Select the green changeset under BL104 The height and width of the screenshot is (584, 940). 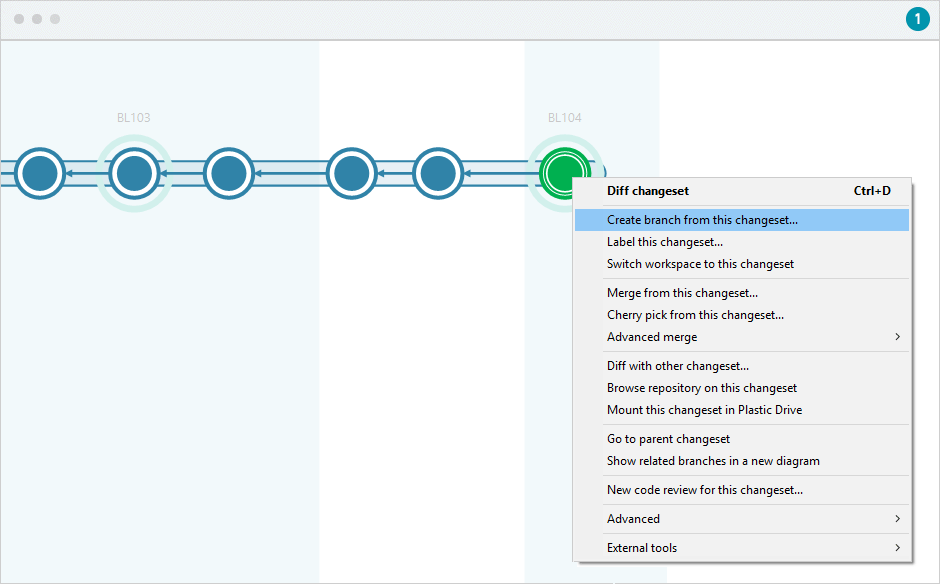click(565, 172)
